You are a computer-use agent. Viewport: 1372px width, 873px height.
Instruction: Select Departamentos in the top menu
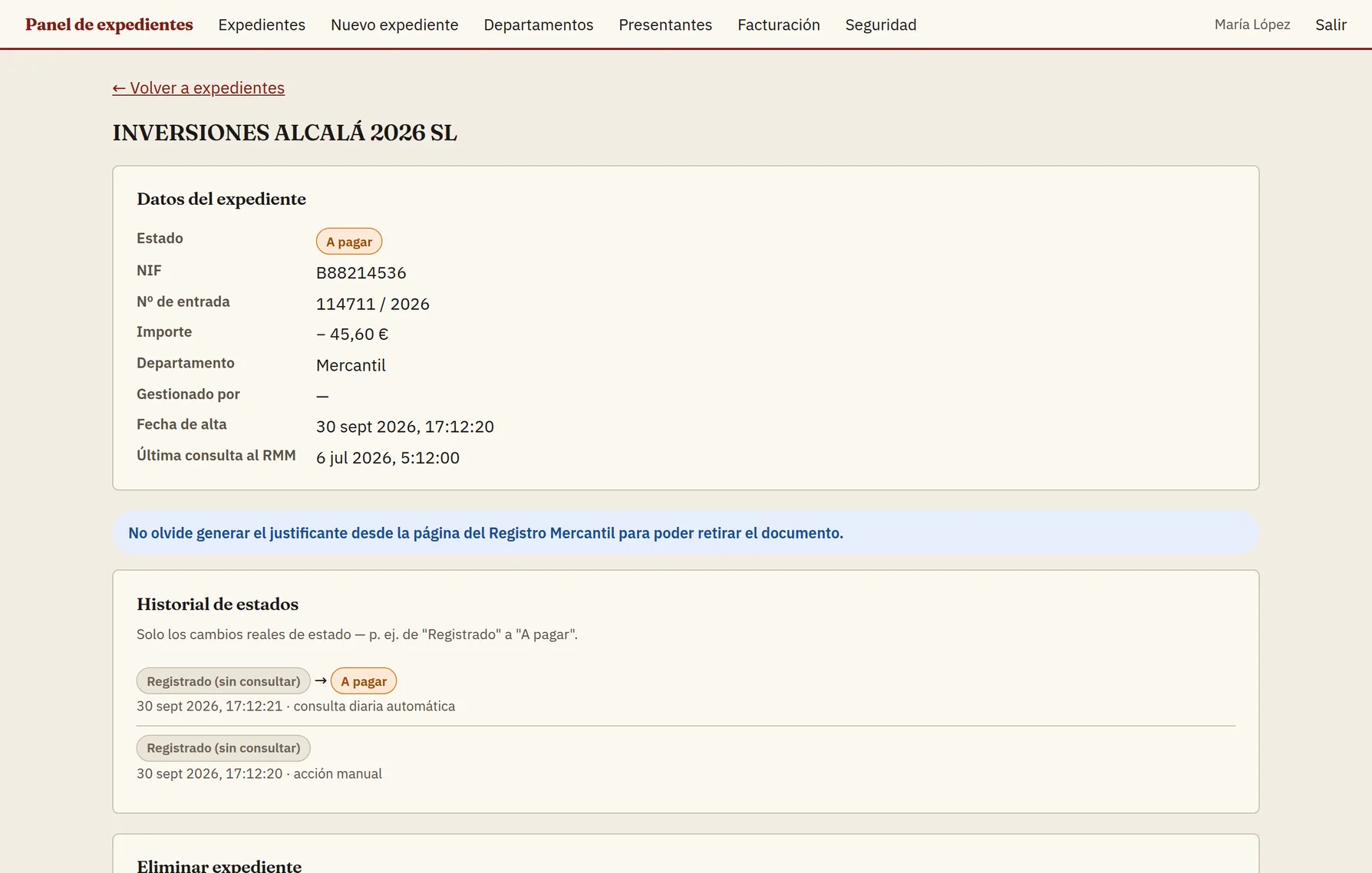click(x=539, y=25)
